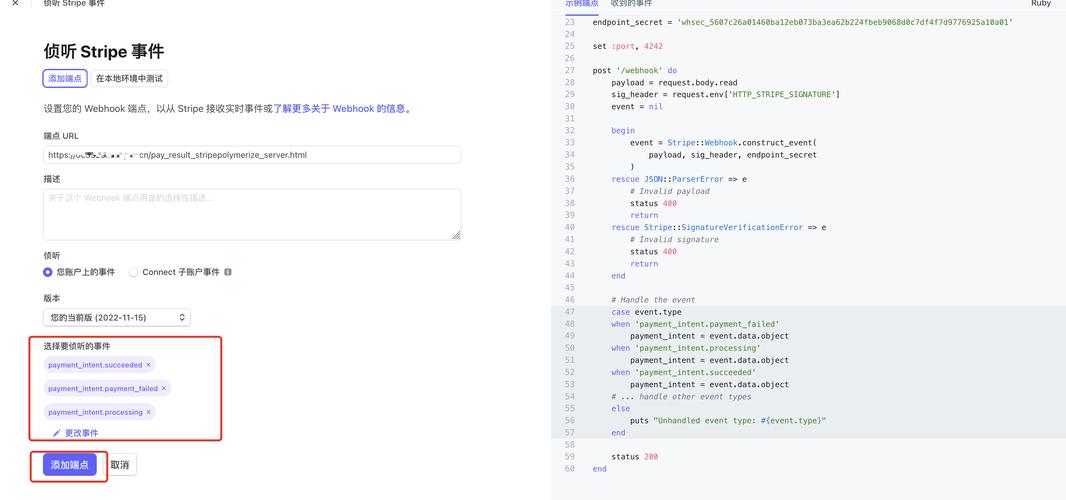The width and height of the screenshot is (1066, 500).
Task: Open the 版本 dropdown (2022-11-15)
Action: coord(116,318)
